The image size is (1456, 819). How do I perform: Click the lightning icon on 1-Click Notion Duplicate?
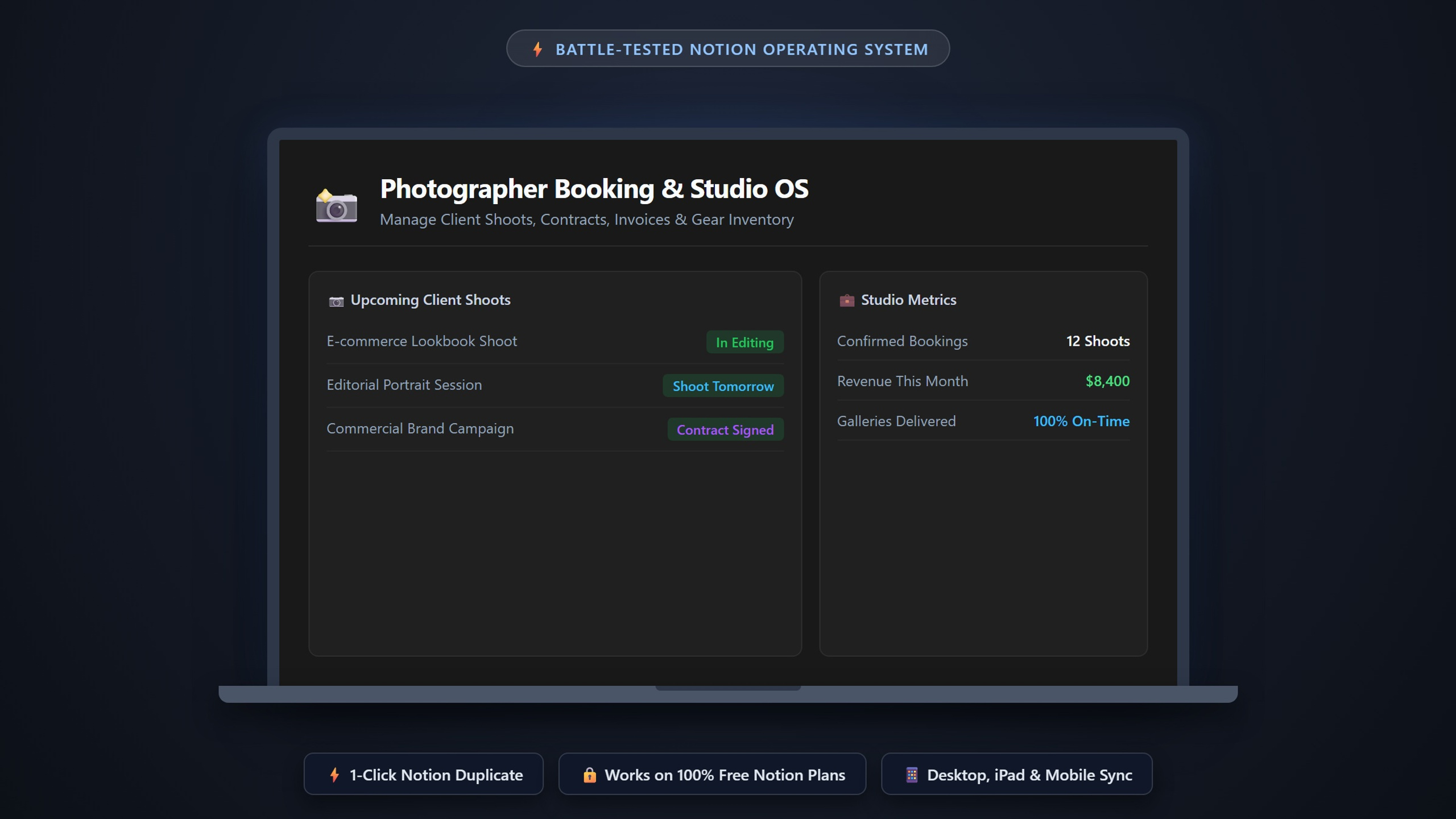point(334,775)
